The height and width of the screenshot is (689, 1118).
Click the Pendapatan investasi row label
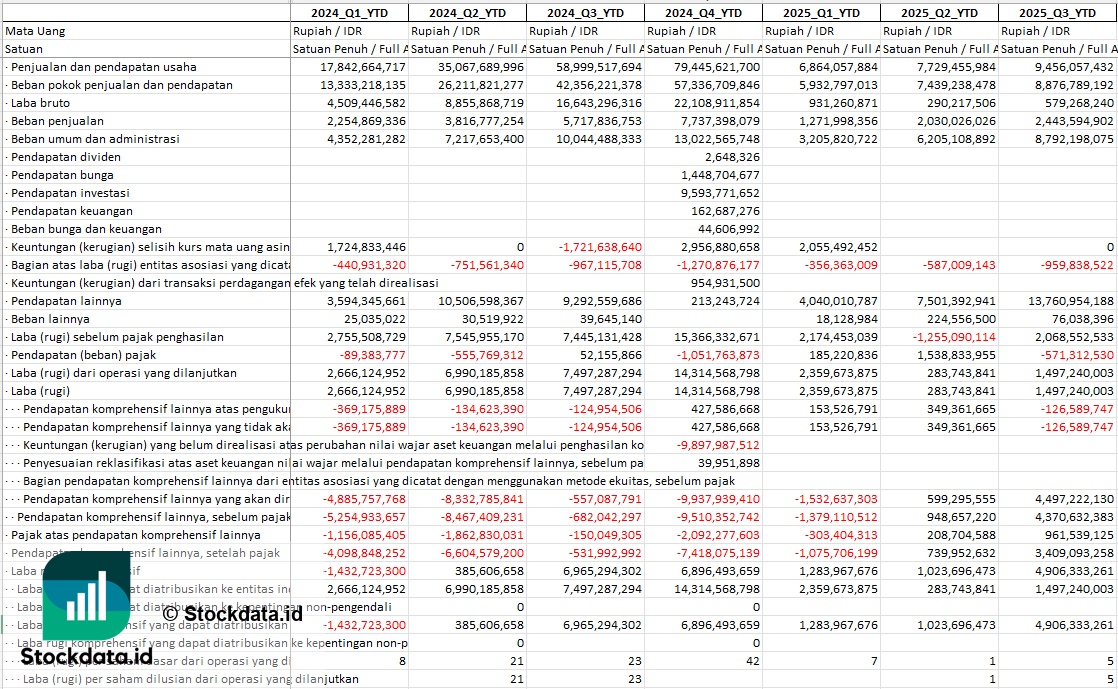pyautogui.click(x=70, y=193)
